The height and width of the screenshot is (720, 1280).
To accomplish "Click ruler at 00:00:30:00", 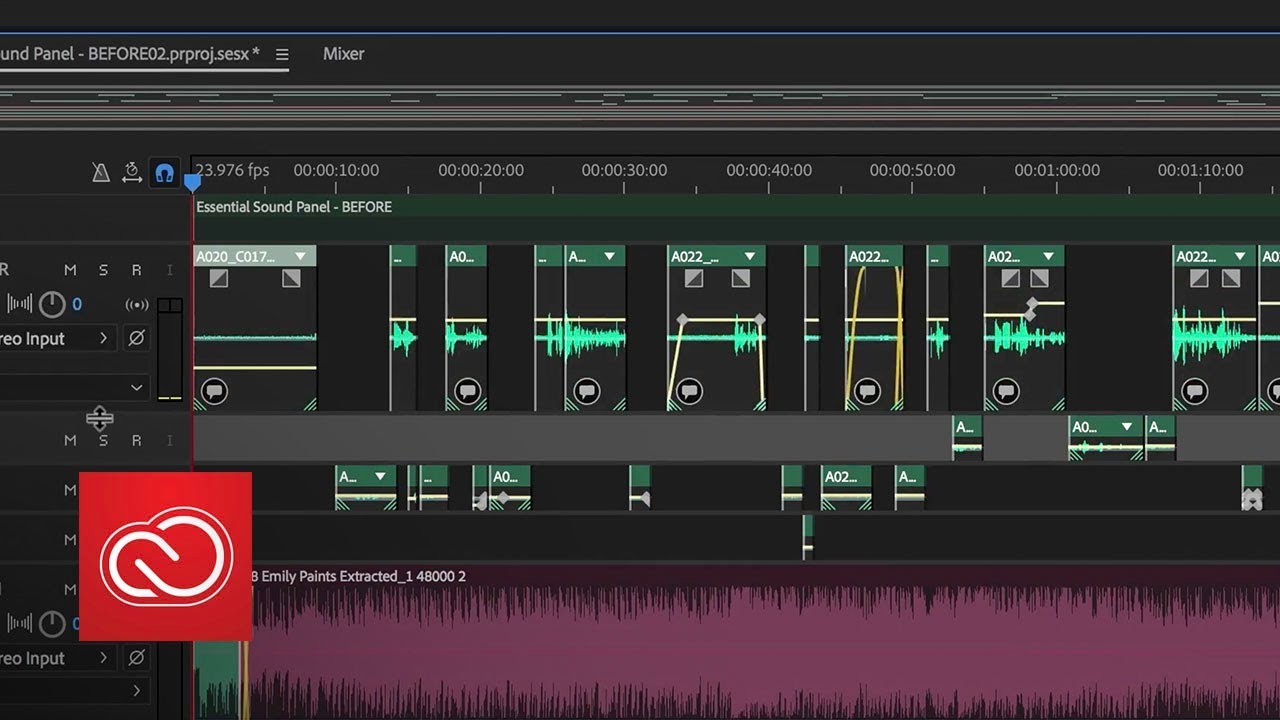I will (x=624, y=170).
